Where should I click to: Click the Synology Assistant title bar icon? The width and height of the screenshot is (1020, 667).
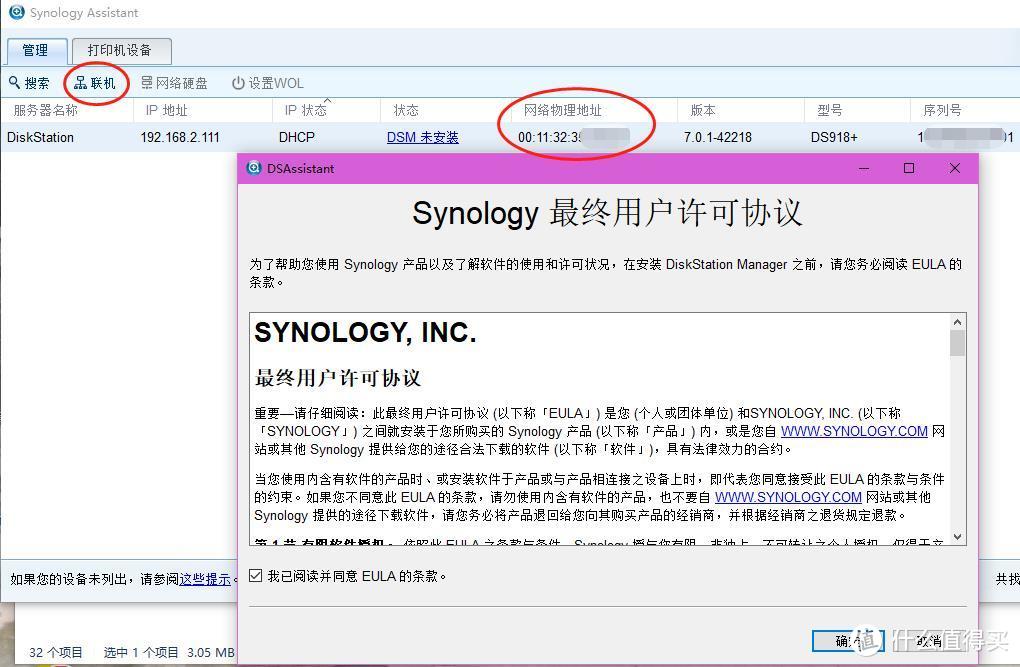point(16,12)
